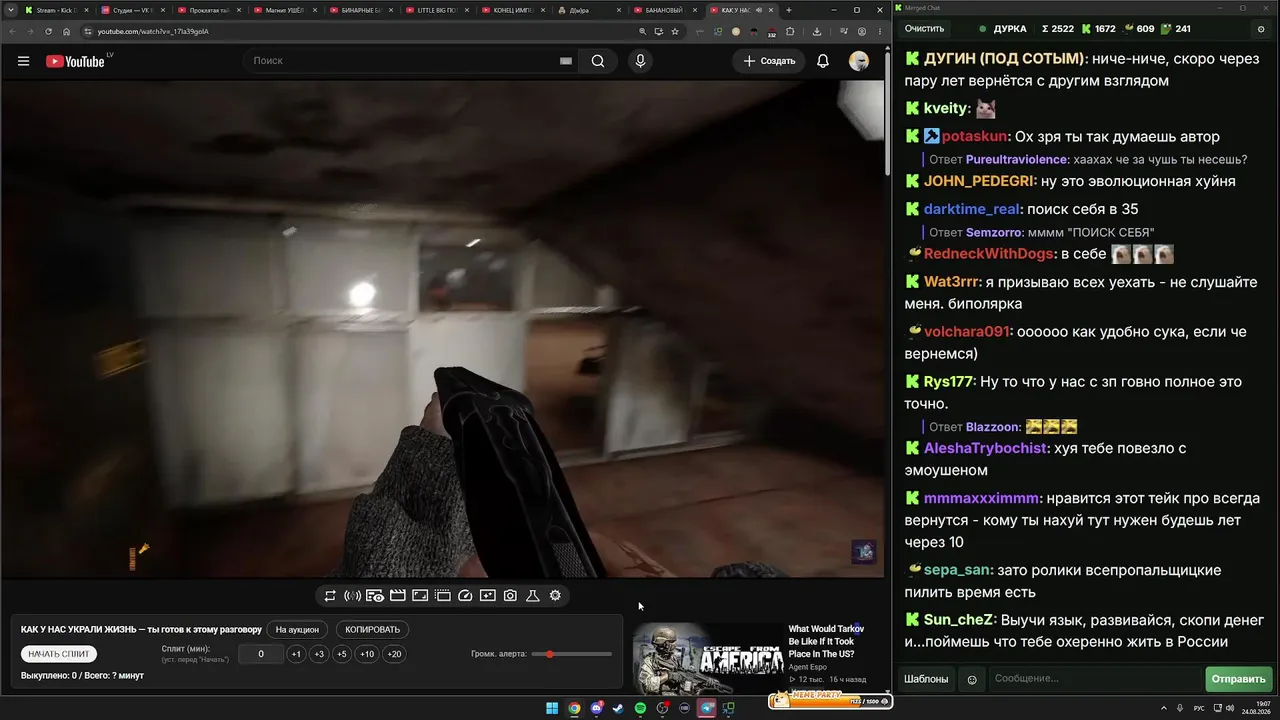
Task: Open the tab search dropdown in Chrome
Action: (x=12, y=10)
